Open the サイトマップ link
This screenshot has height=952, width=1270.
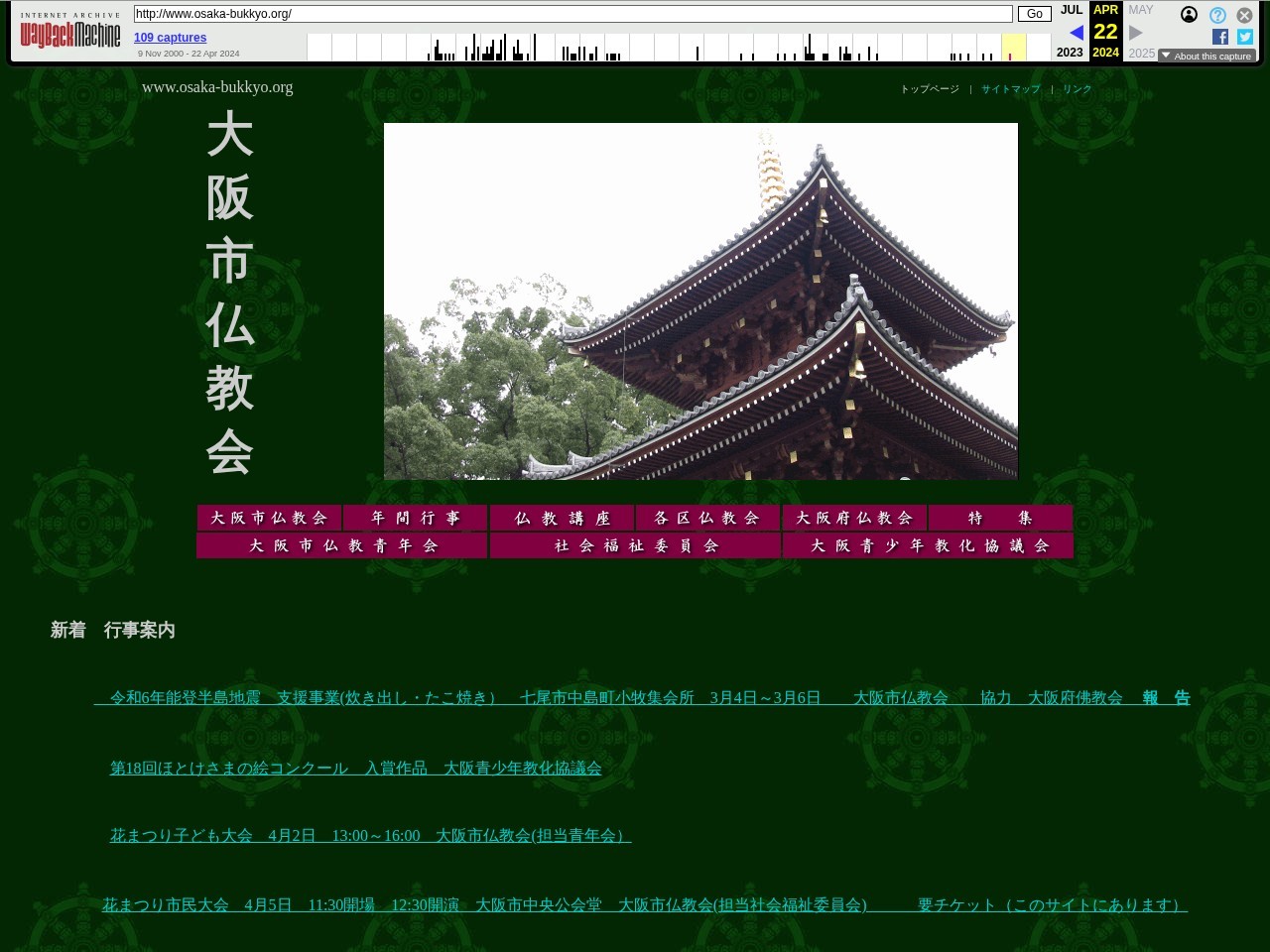1010,89
